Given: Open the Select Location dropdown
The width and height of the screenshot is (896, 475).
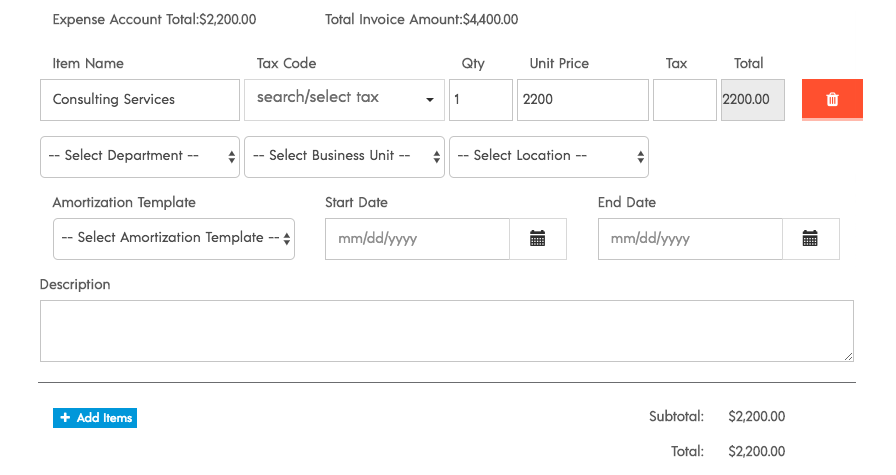Looking at the screenshot, I should (x=549, y=157).
